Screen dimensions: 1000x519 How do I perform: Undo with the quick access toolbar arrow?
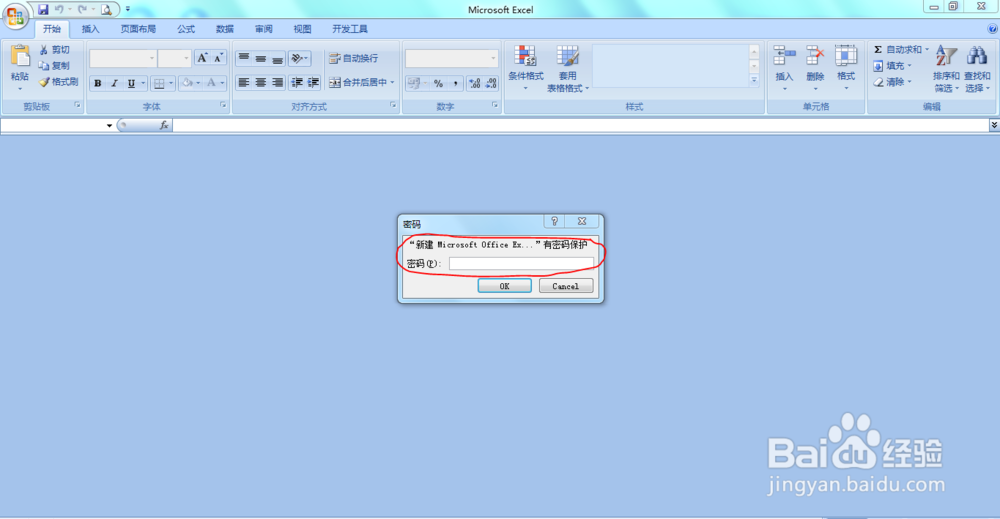click(59, 10)
